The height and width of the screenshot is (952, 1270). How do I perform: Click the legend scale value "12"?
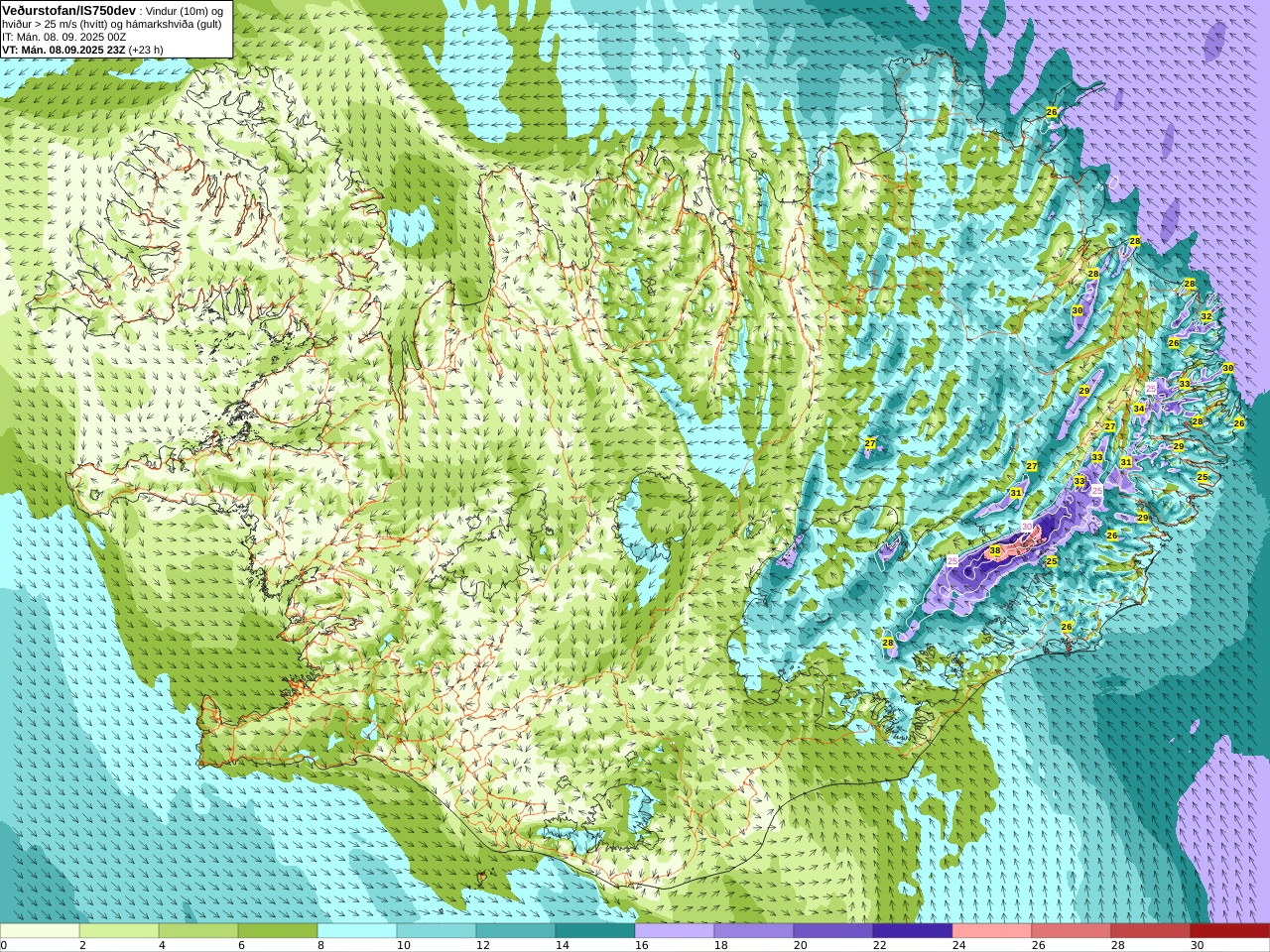tap(483, 945)
